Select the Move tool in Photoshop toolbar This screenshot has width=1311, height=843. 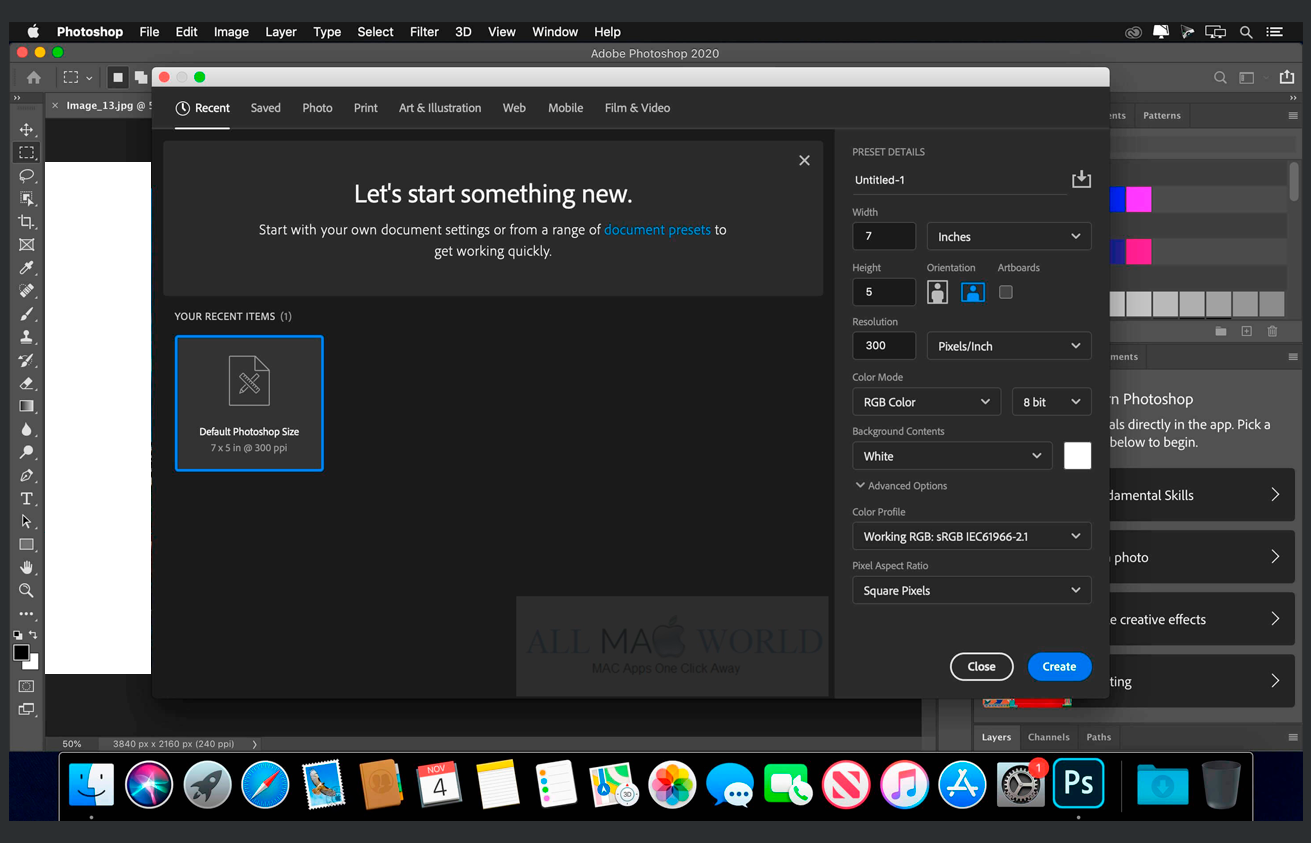click(x=27, y=130)
